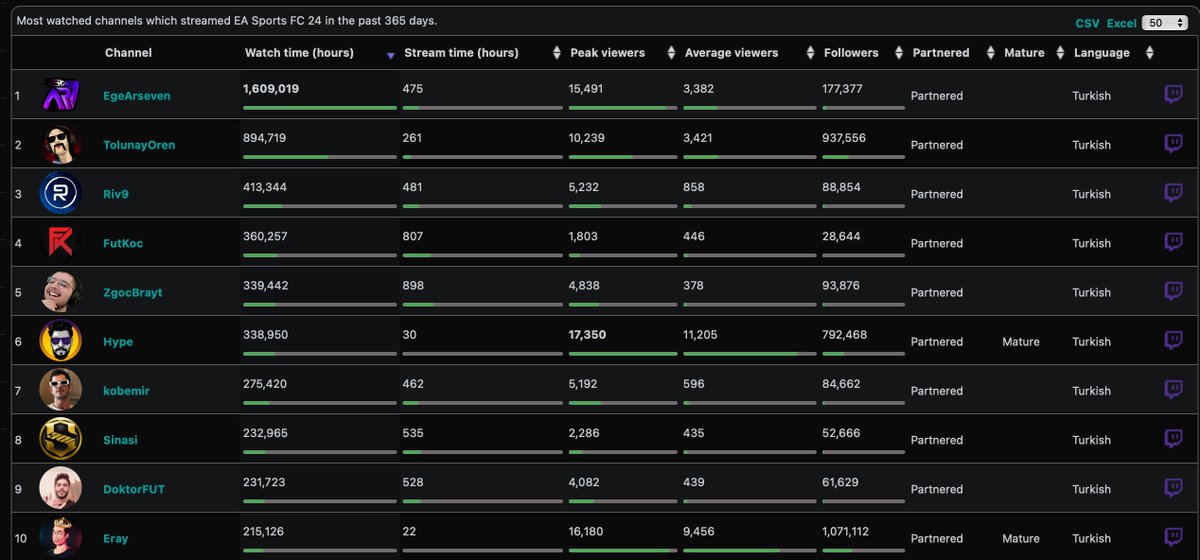Click Sinasi's avatar image
Viewport: 1200px width, 560px height.
coord(60,439)
